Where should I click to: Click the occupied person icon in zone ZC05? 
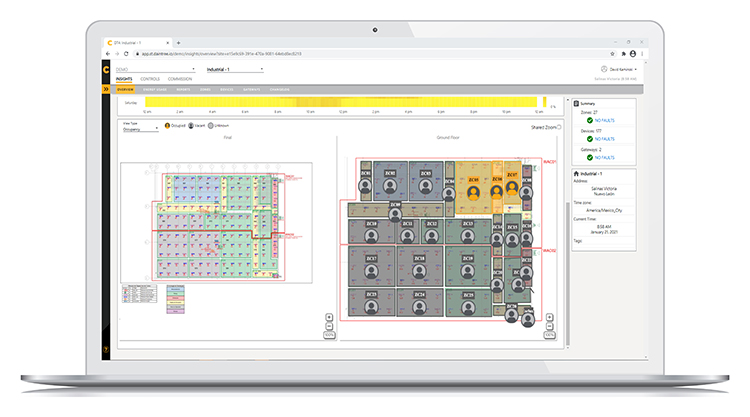pyautogui.click(x=474, y=193)
